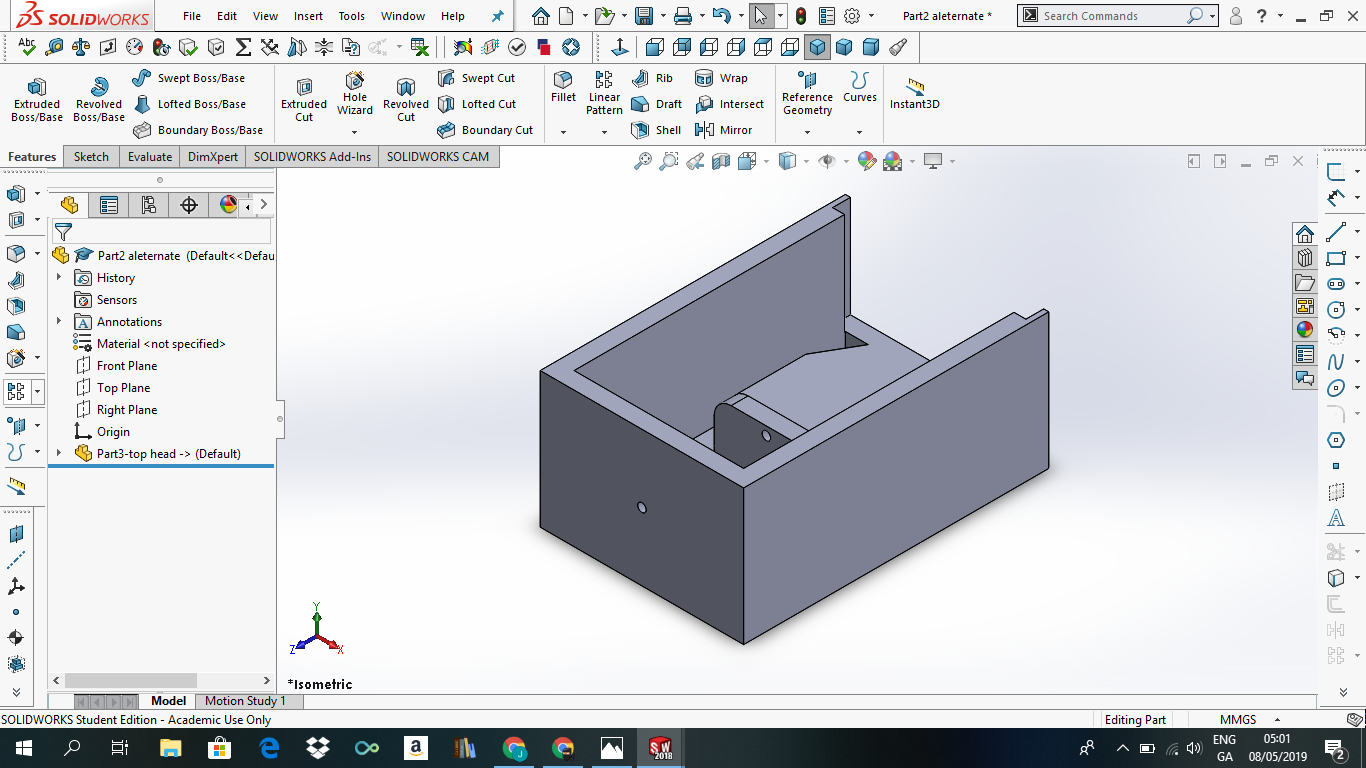Image resolution: width=1366 pixels, height=768 pixels.
Task: Open the File menu
Action: pos(192,16)
